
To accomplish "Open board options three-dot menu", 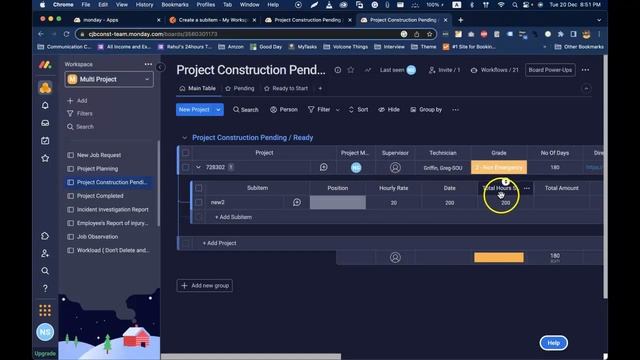I will click(585, 70).
